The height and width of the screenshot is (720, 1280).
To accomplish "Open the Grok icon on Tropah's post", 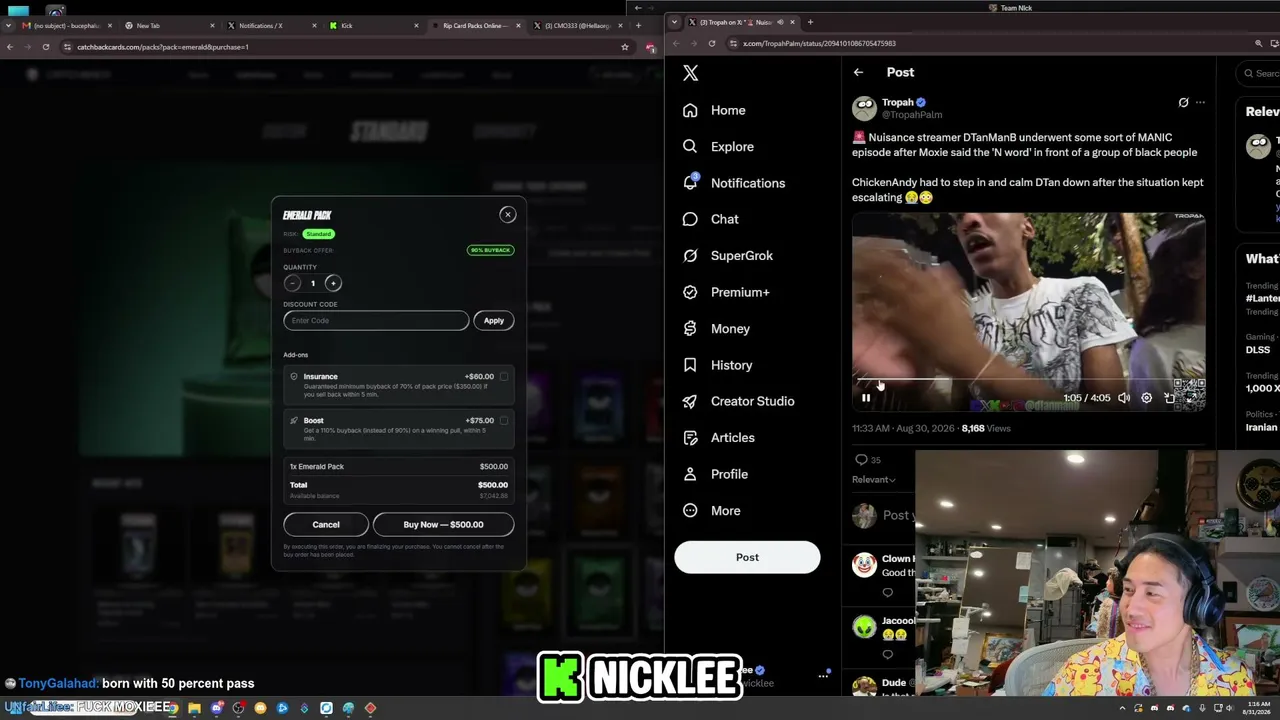I will click(1183, 102).
